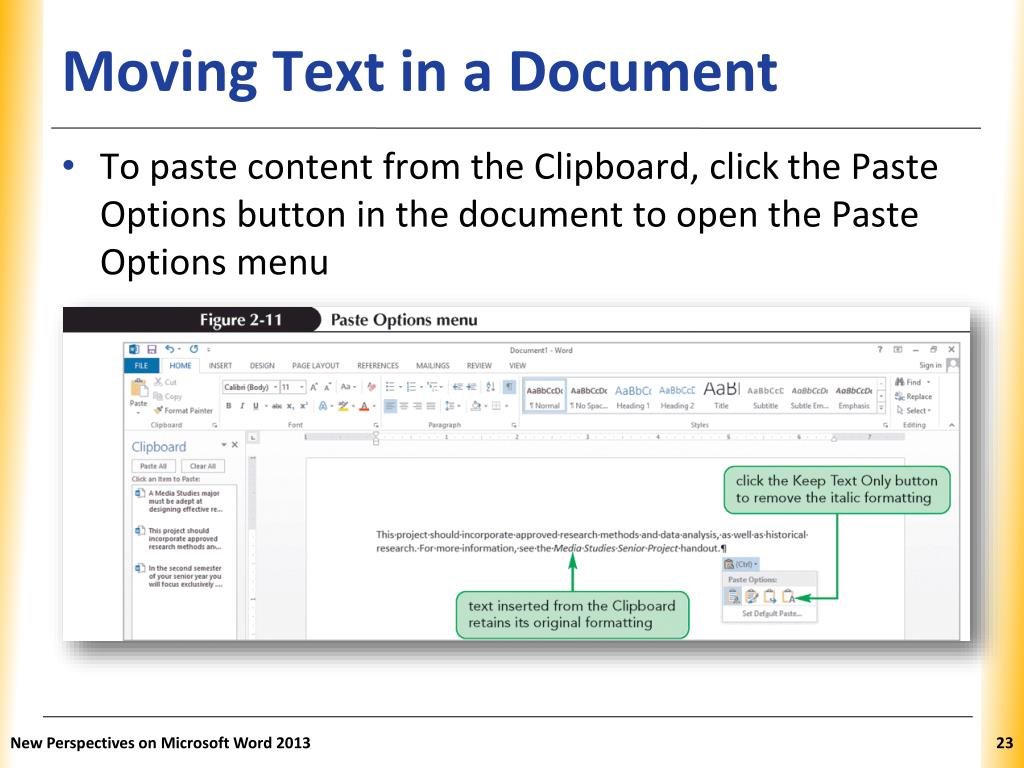
Task: Click the Sign in link
Action: coord(930,365)
